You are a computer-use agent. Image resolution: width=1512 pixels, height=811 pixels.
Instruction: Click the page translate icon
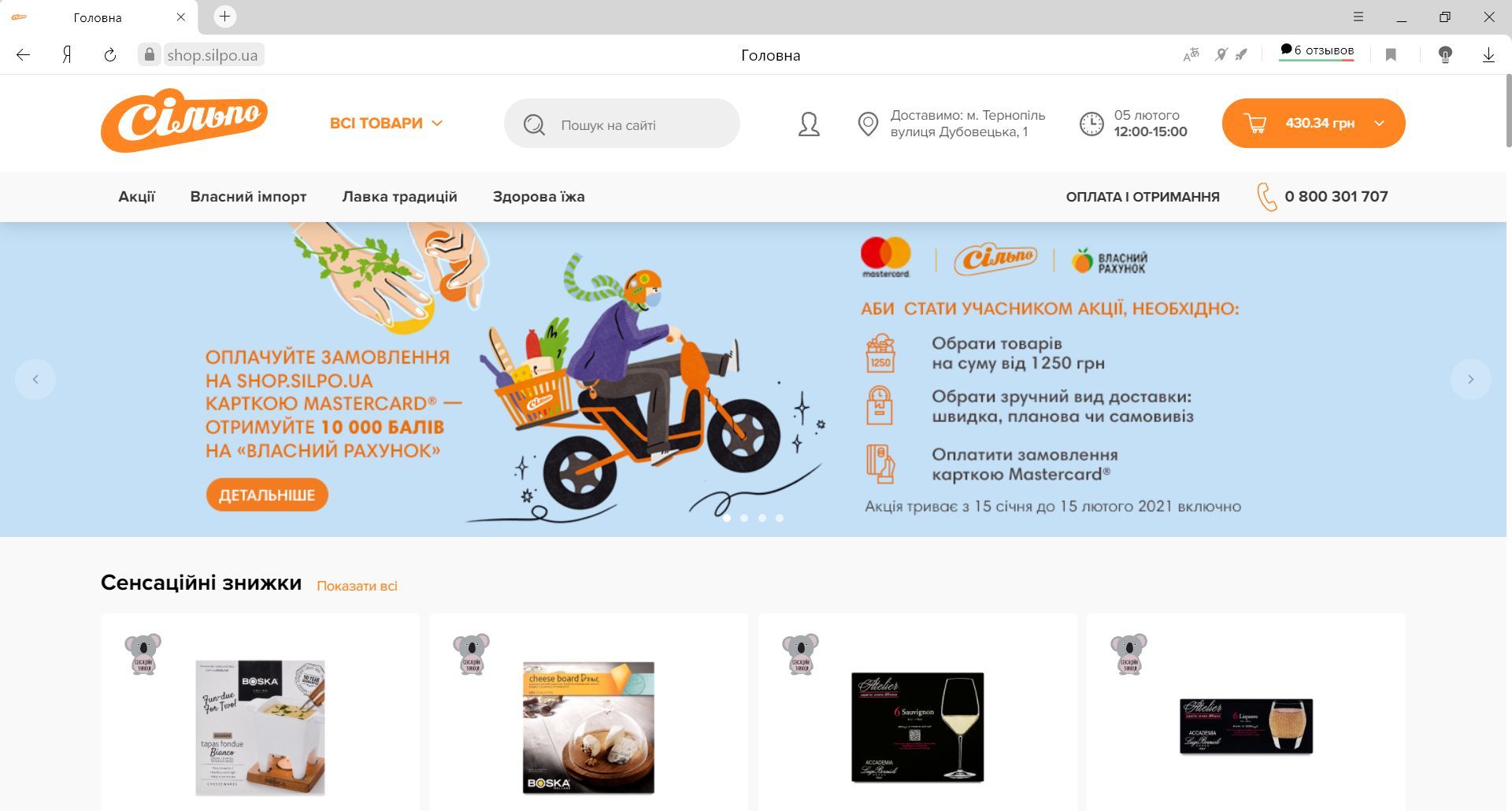click(x=1191, y=54)
